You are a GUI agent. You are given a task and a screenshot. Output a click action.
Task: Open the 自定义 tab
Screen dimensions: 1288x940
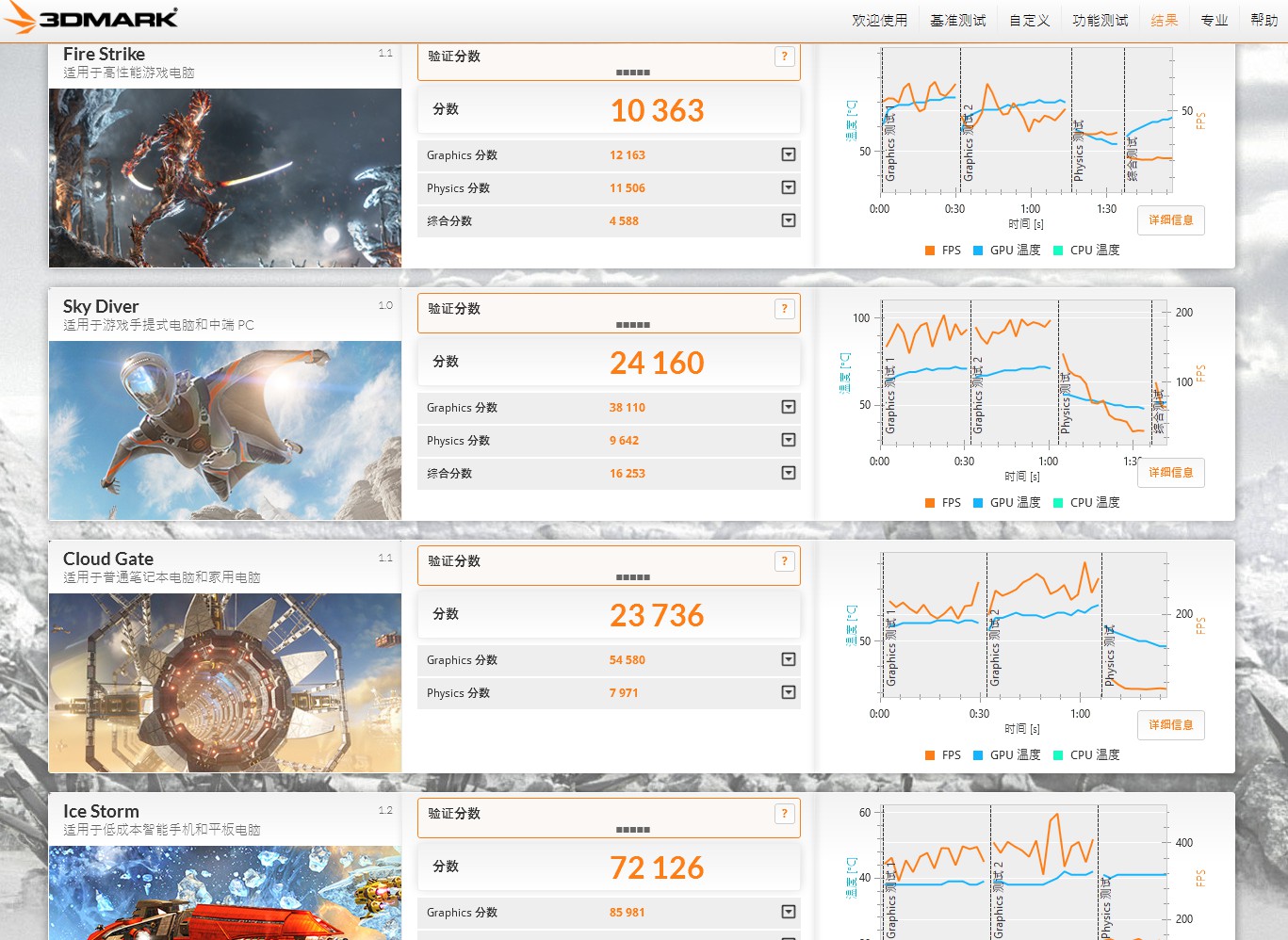click(1029, 20)
